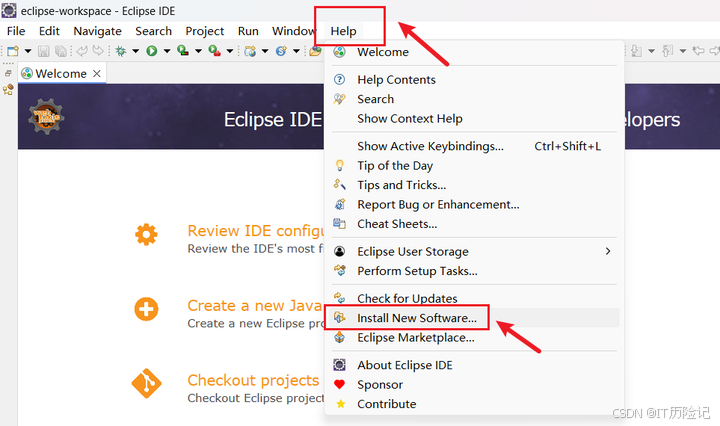Choose Tips and Tricks entry
This screenshot has height=426, width=720.
(x=474, y=185)
